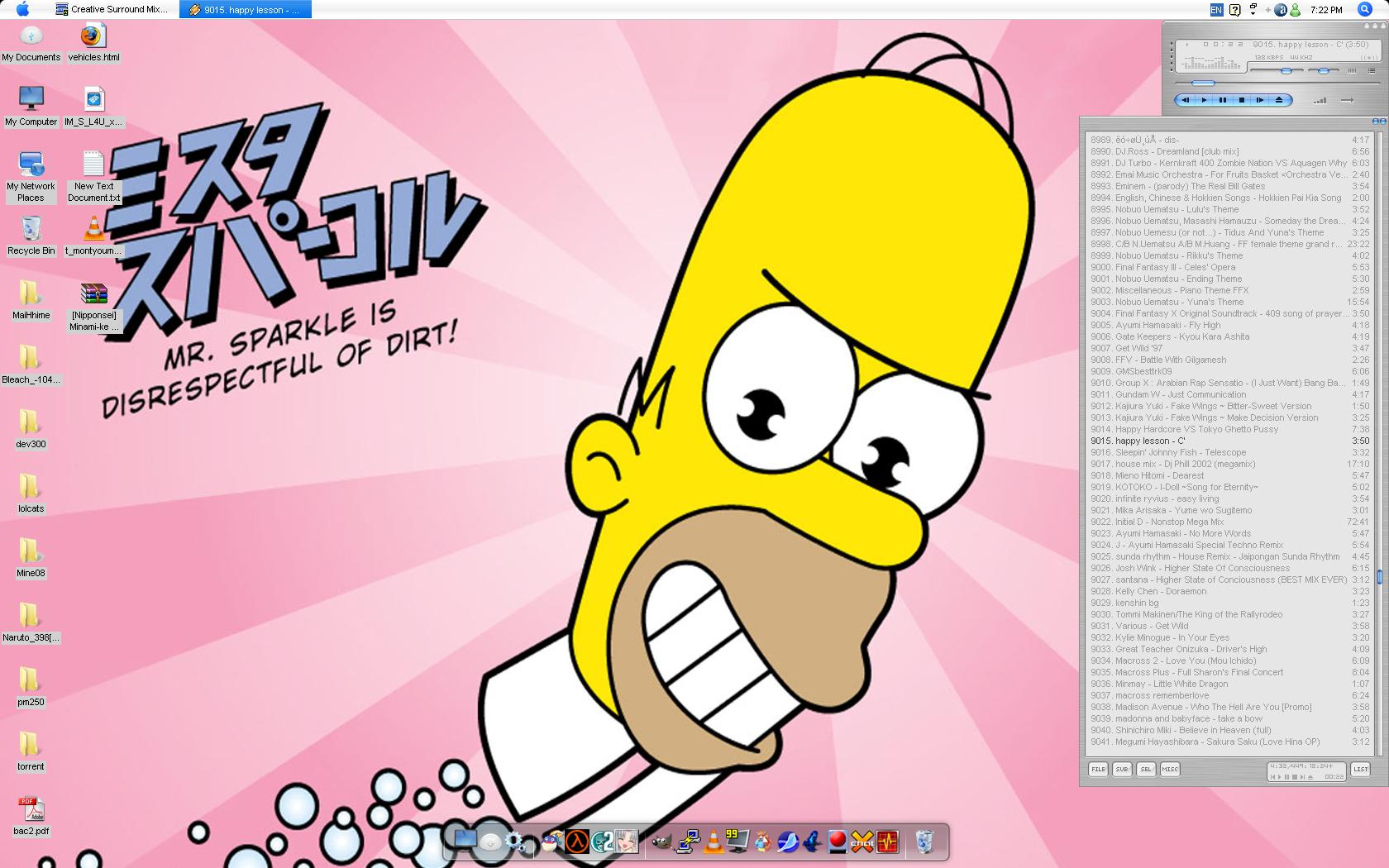Image resolution: width=1389 pixels, height=868 pixels.
Task: Go to the previous track in Winamp
Action: click(1186, 100)
